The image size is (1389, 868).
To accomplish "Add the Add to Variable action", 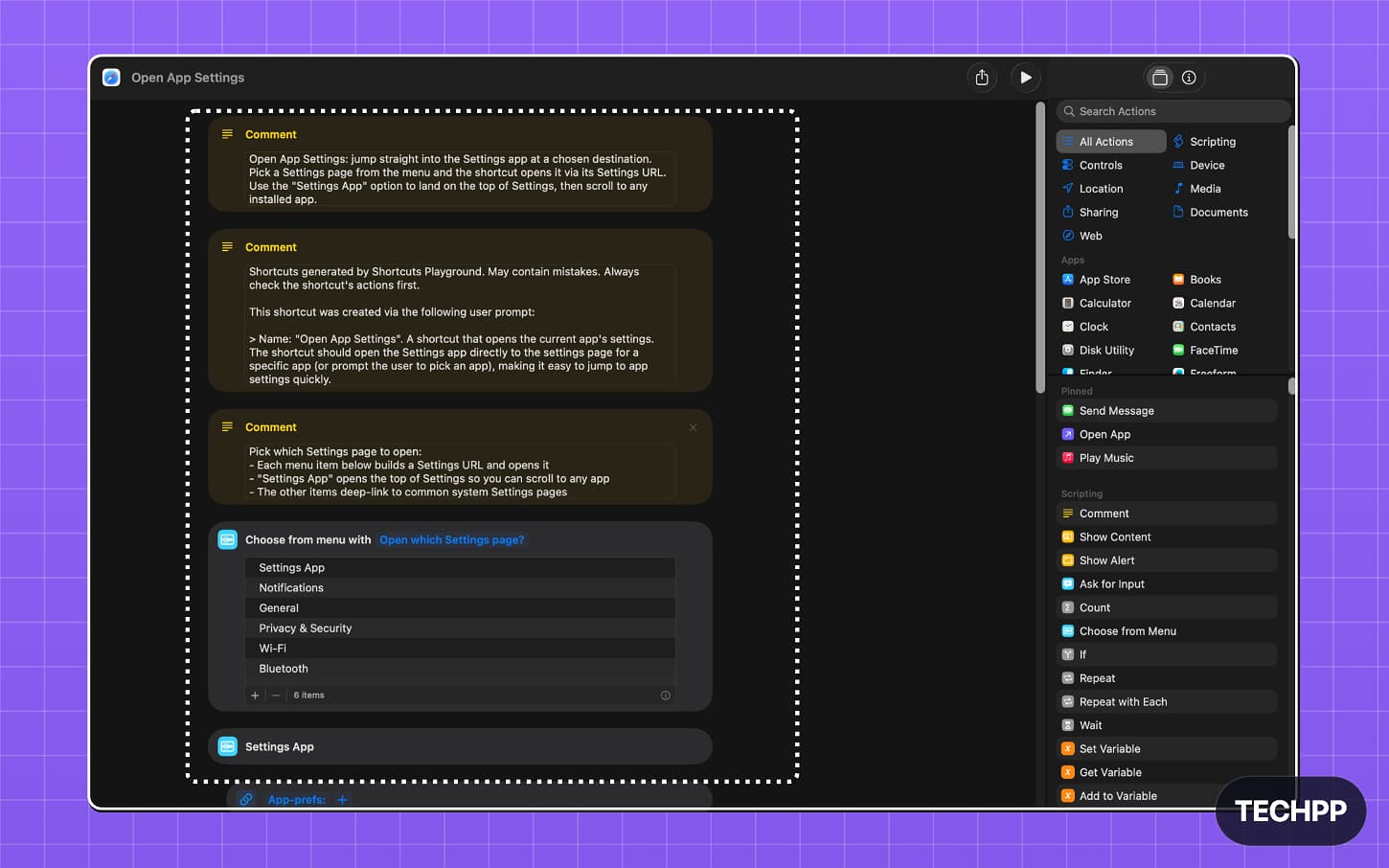I will coord(1167,795).
